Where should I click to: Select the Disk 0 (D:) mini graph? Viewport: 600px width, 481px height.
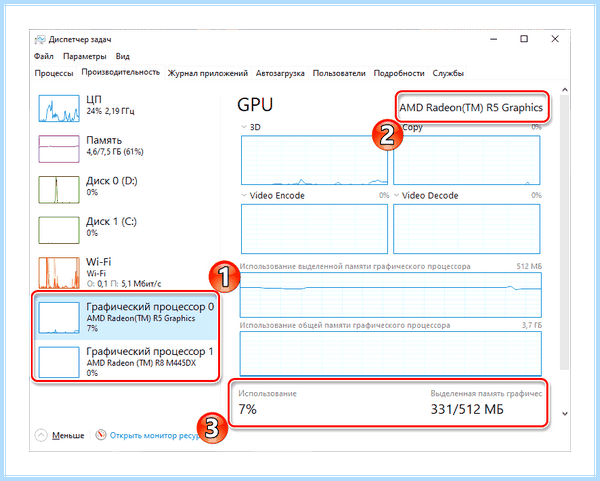(x=59, y=189)
